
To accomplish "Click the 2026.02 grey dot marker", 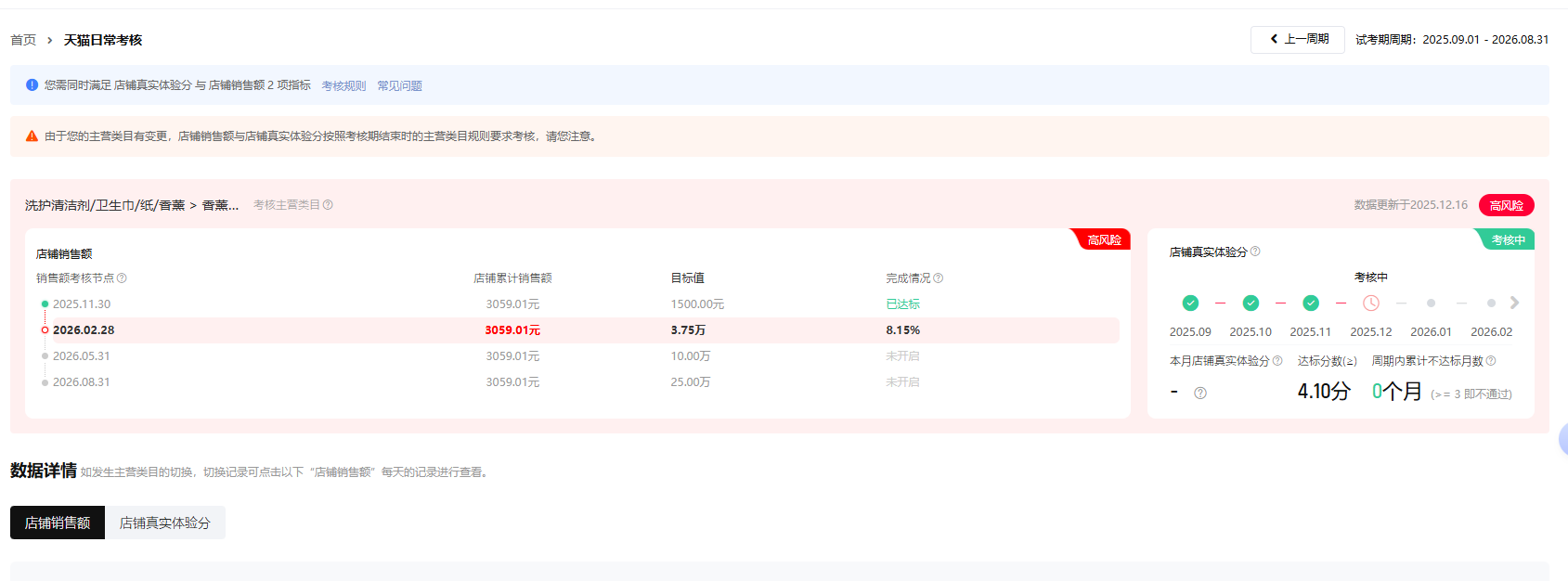I will (x=1492, y=303).
